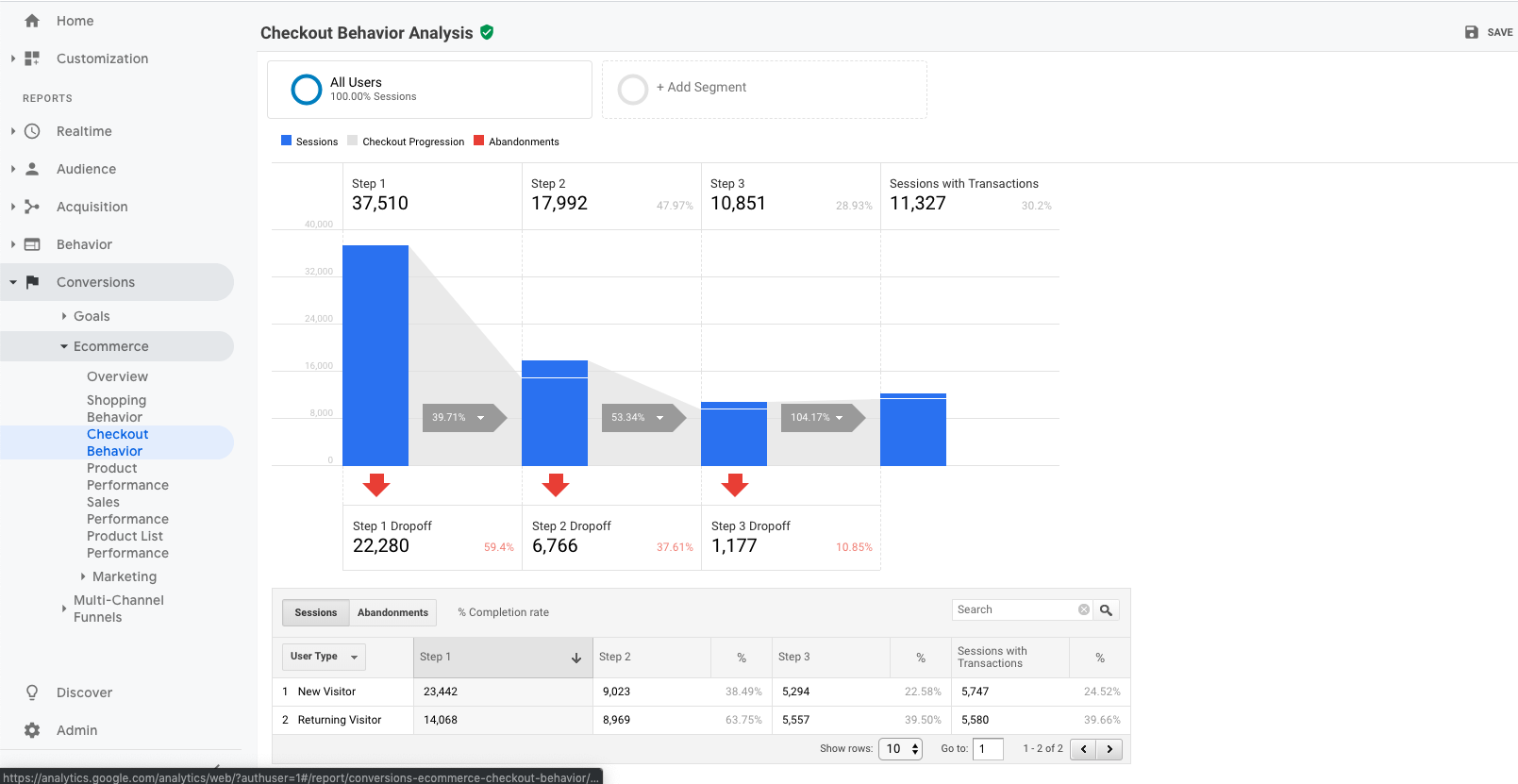Click the Admin gear icon
This screenshot has height=784, width=1518.
[32, 730]
